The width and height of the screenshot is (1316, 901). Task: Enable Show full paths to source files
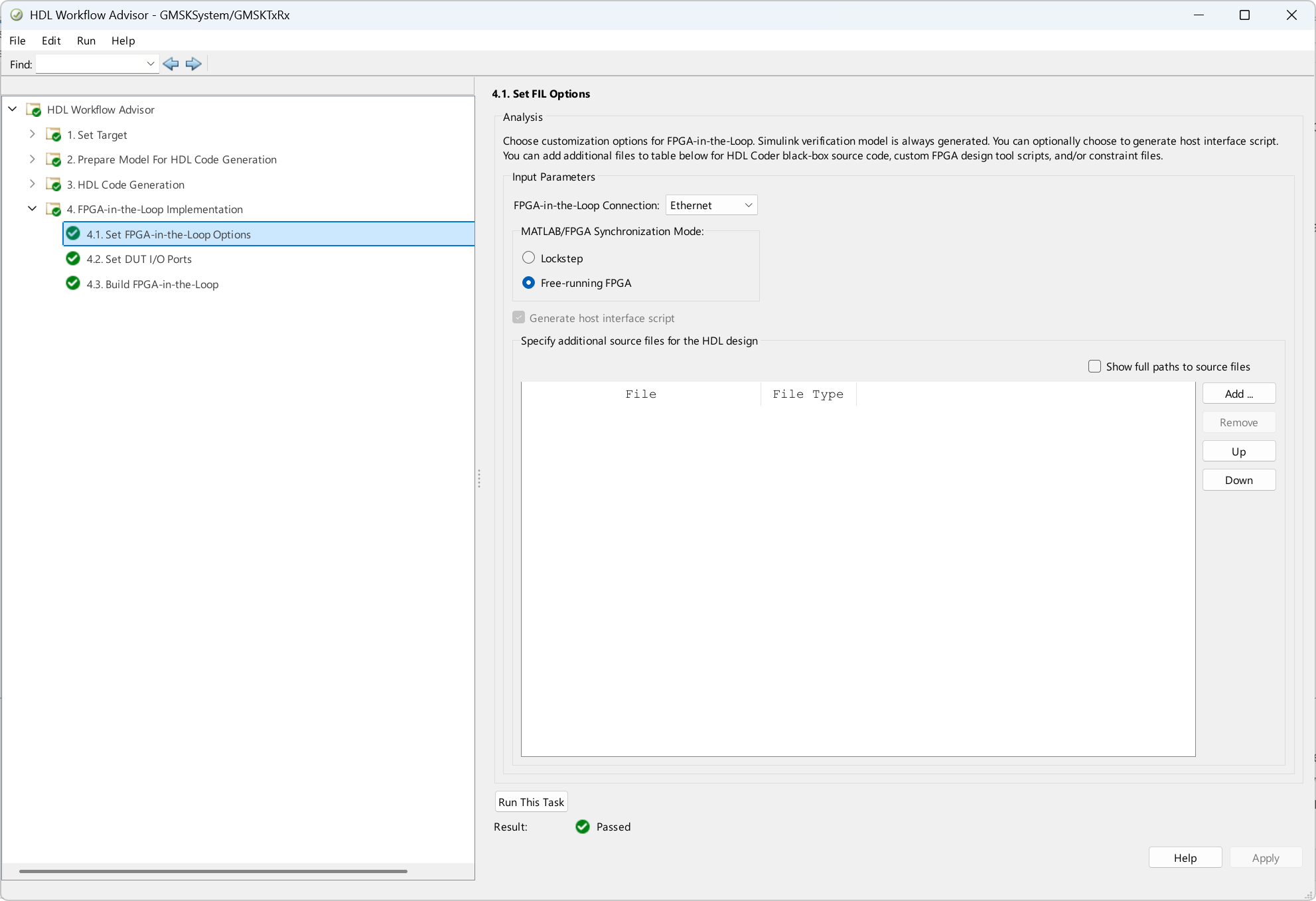tap(1095, 367)
